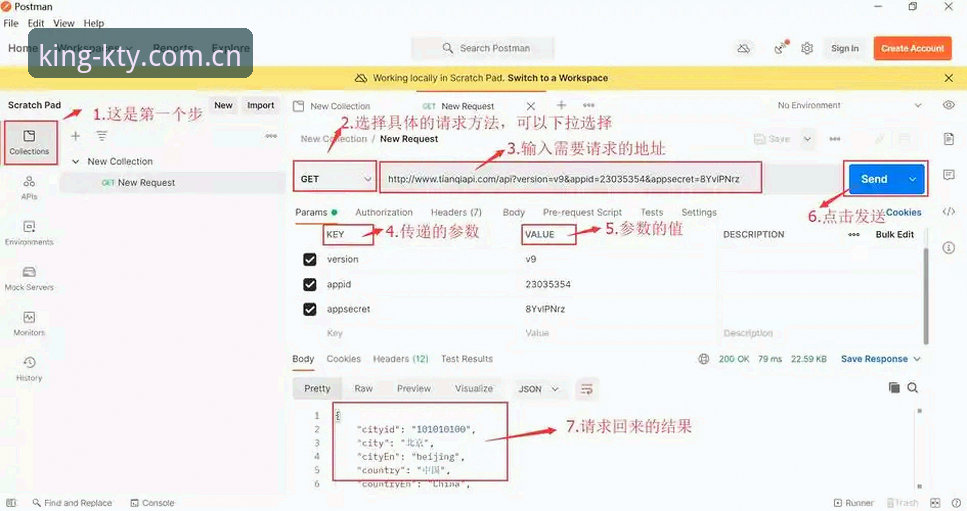
Task: Uncheck the version parameter checkbox
Action: tap(310, 260)
